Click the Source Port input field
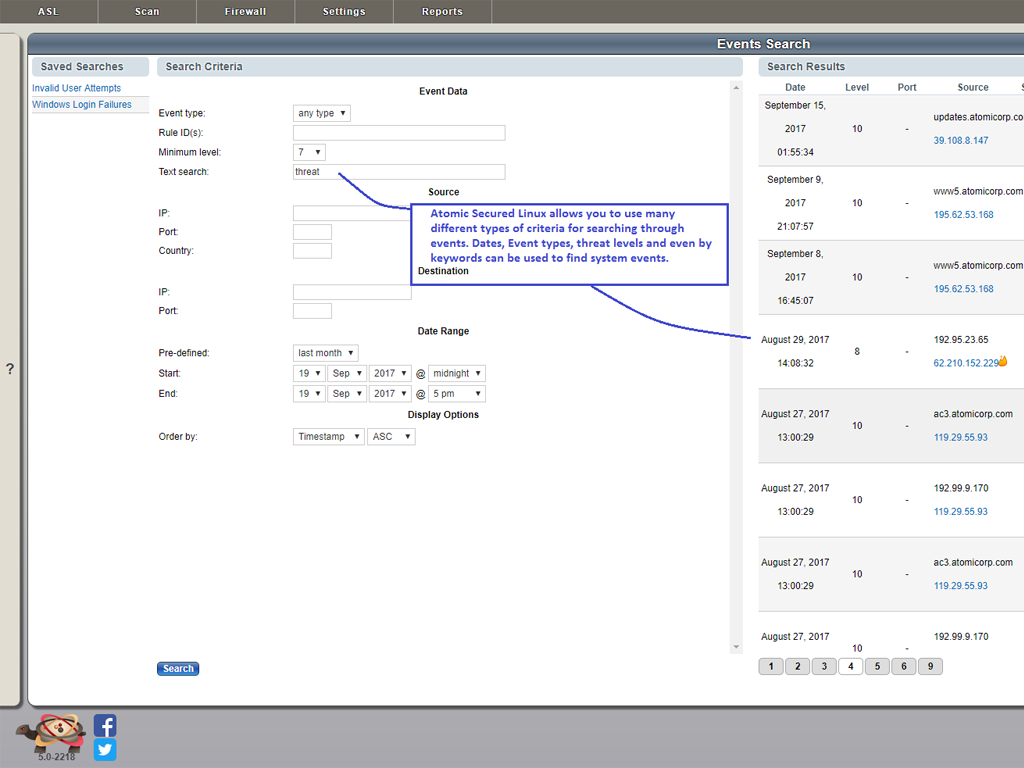 point(312,232)
